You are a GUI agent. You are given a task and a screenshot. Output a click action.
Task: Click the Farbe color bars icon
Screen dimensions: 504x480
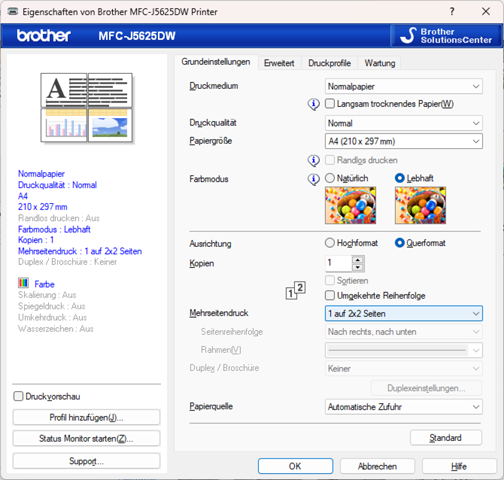[x=23, y=283]
